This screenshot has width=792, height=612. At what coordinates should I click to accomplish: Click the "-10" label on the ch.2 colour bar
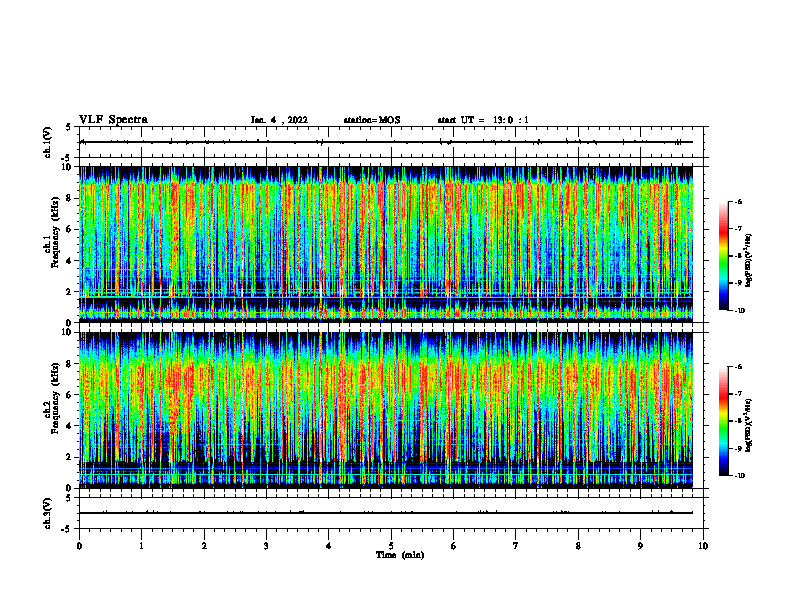(739, 476)
